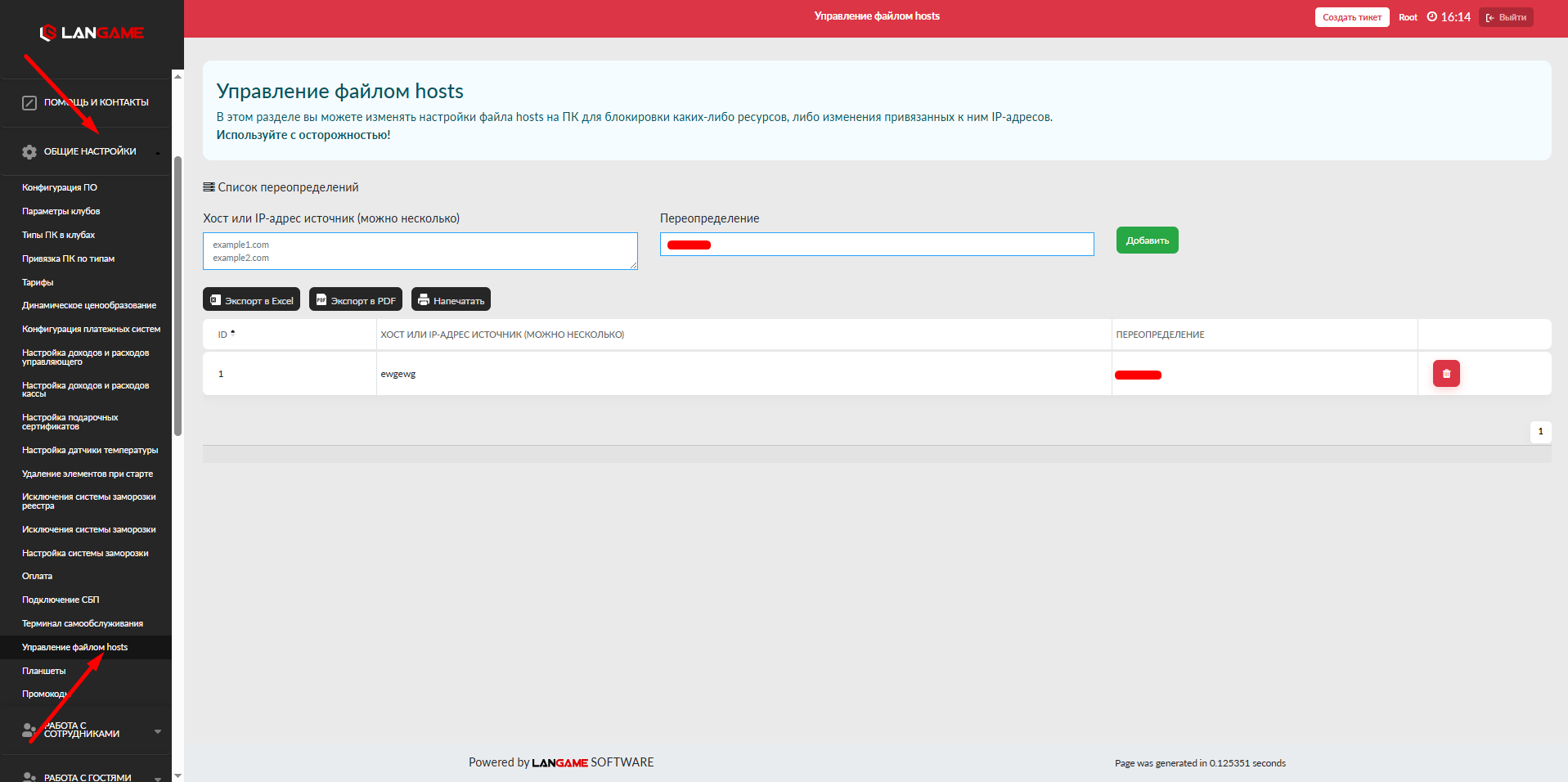Delete the ewgewg row with trash icon
Screen dimensions: 1568x782
[x=1446, y=374]
